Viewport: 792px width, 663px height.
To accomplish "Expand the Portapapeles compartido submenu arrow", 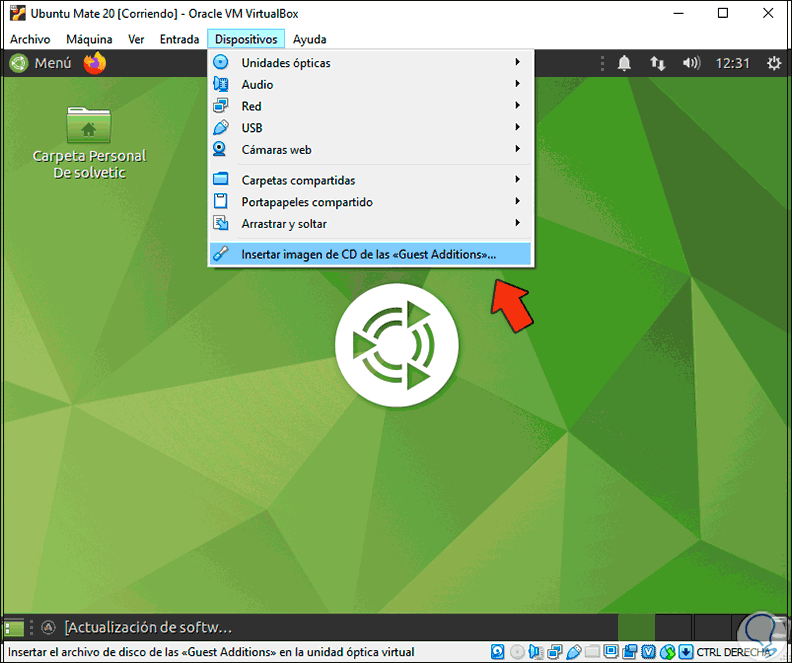I will click(x=517, y=201).
